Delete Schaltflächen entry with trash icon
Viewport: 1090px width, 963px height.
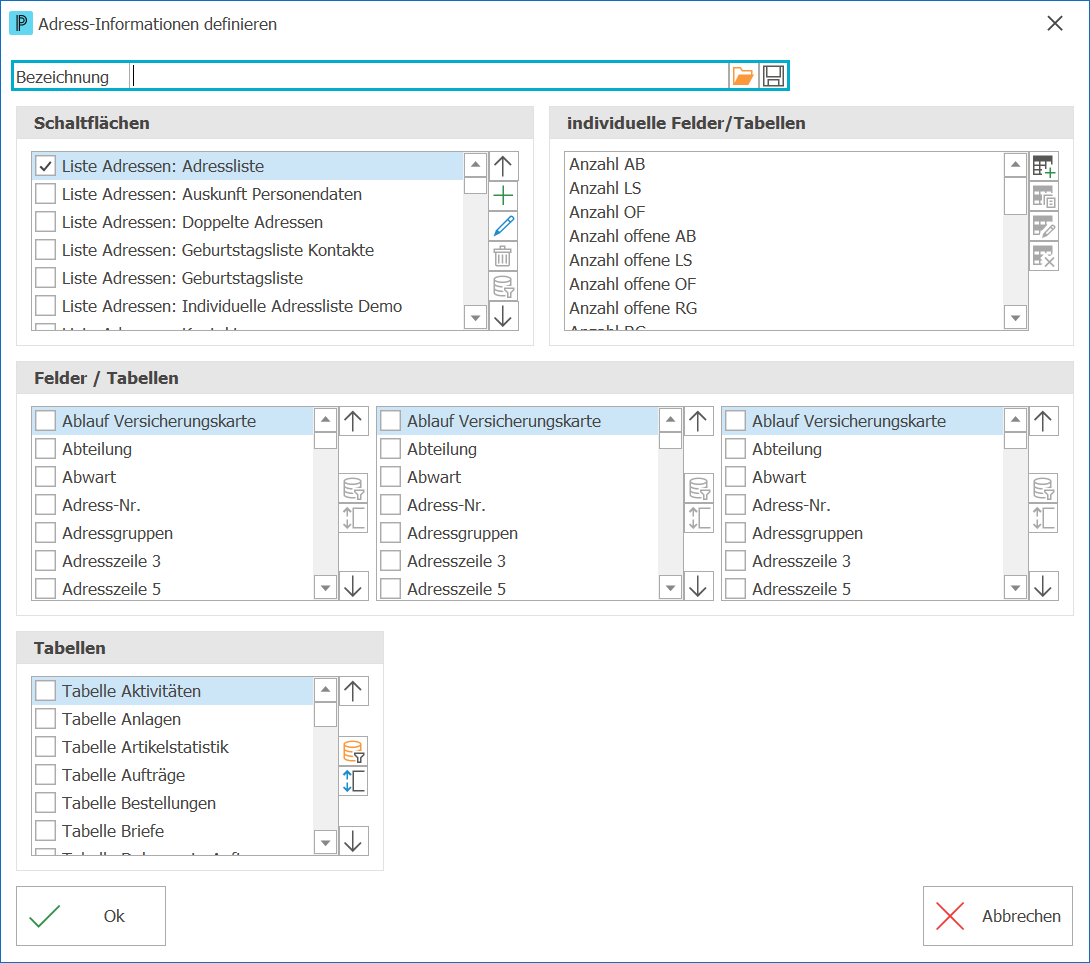[503, 256]
